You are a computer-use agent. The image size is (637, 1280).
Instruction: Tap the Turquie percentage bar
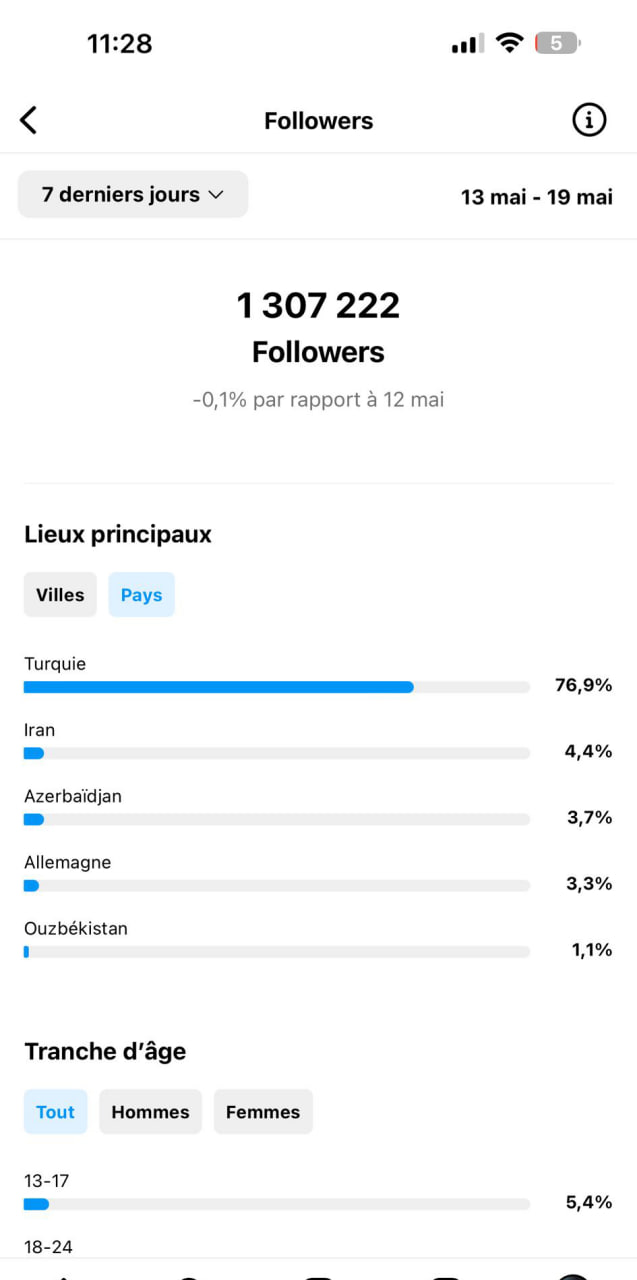click(x=277, y=687)
